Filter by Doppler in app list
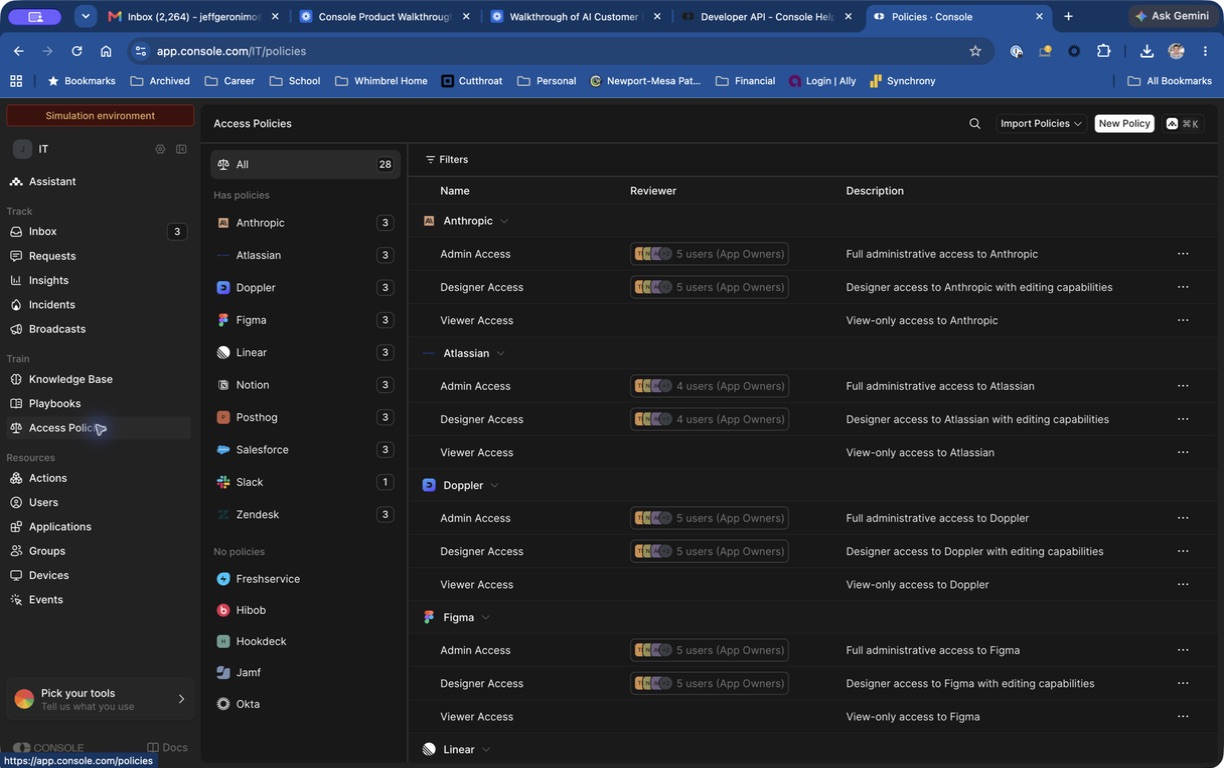The width and height of the screenshot is (1224, 768). (x=305, y=287)
